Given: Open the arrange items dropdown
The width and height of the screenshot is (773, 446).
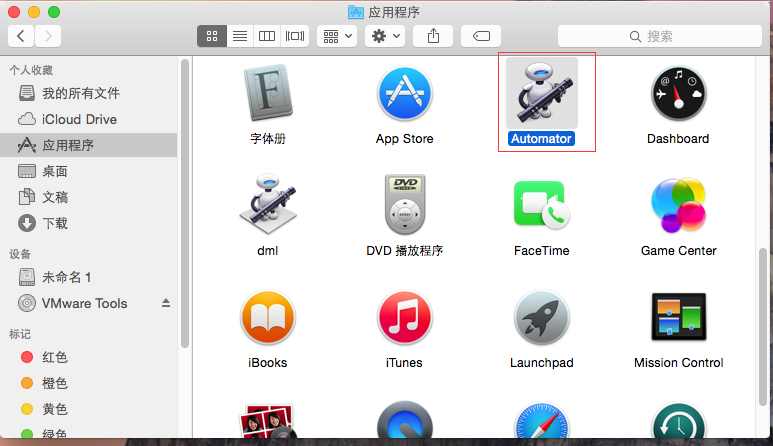Looking at the screenshot, I should [337, 36].
